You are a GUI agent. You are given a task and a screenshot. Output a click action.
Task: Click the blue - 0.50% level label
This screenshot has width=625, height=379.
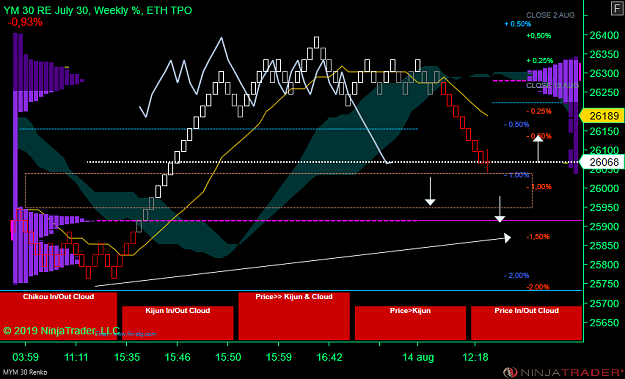coord(517,125)
